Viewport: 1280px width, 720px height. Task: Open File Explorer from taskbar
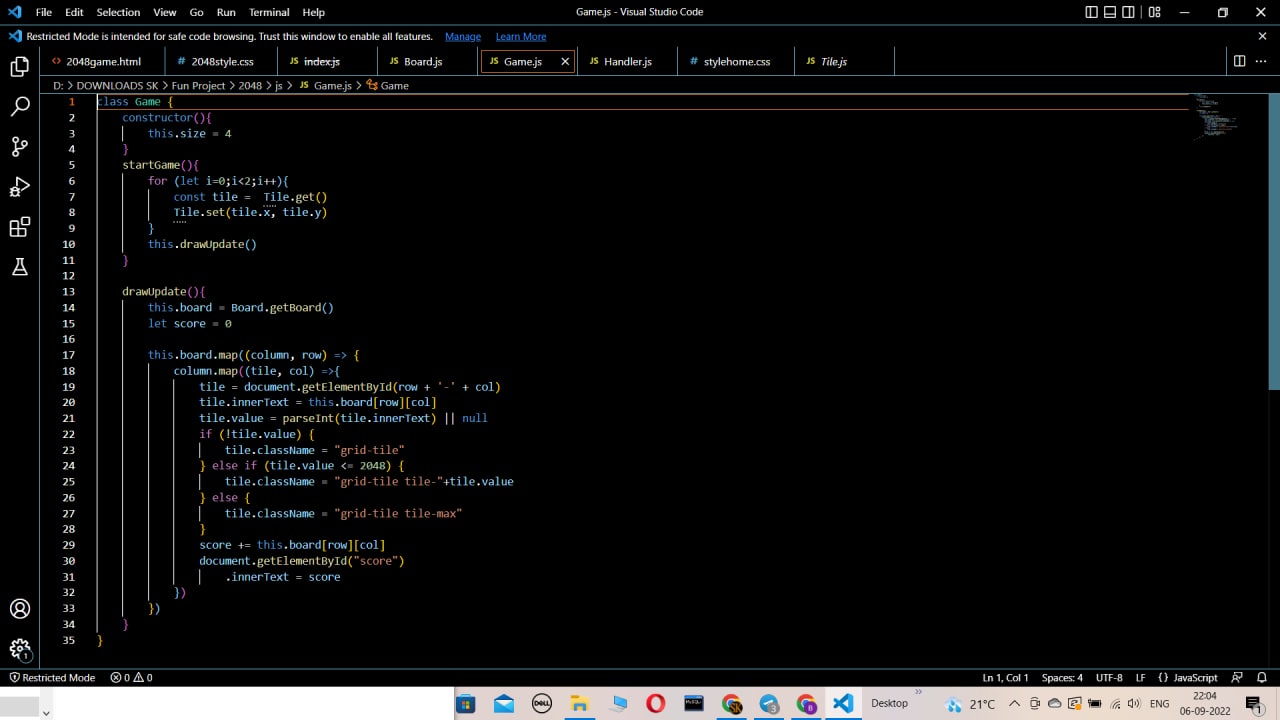[579, 703]
